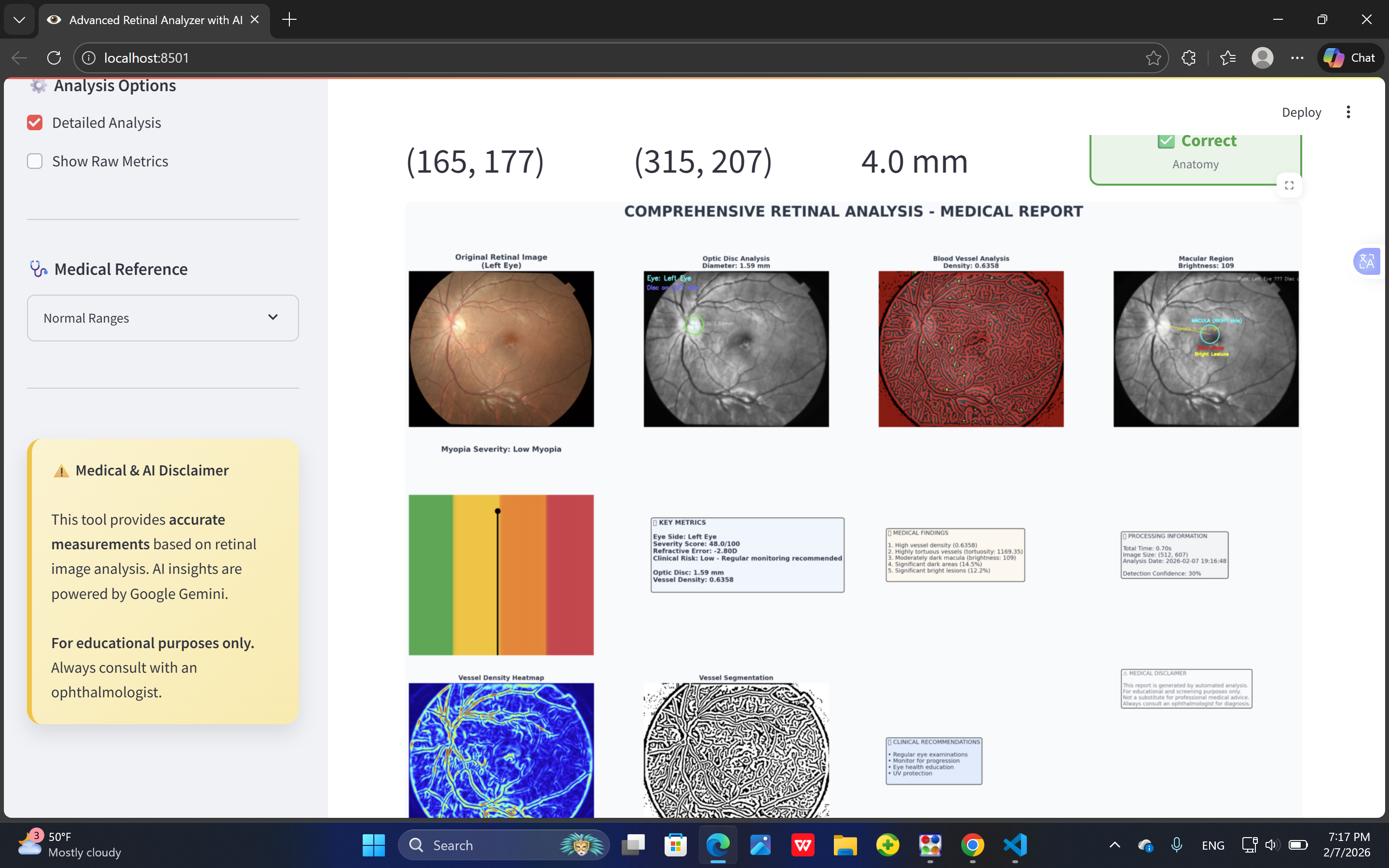Screen dimensions: 1389x868
Task: Select the Advanced Retinal Analyzer tab
Action: (155, 20)
